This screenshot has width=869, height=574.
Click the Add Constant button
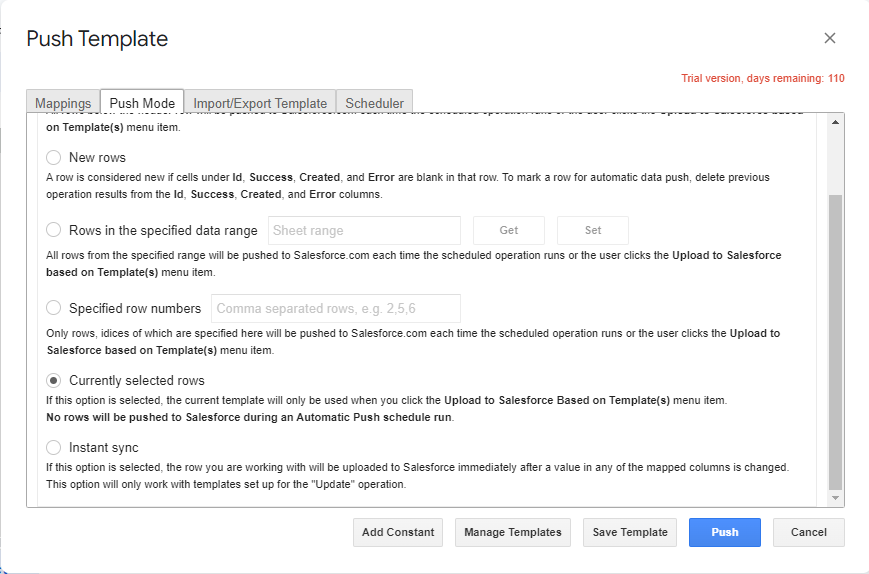click(x=398, y=532)
